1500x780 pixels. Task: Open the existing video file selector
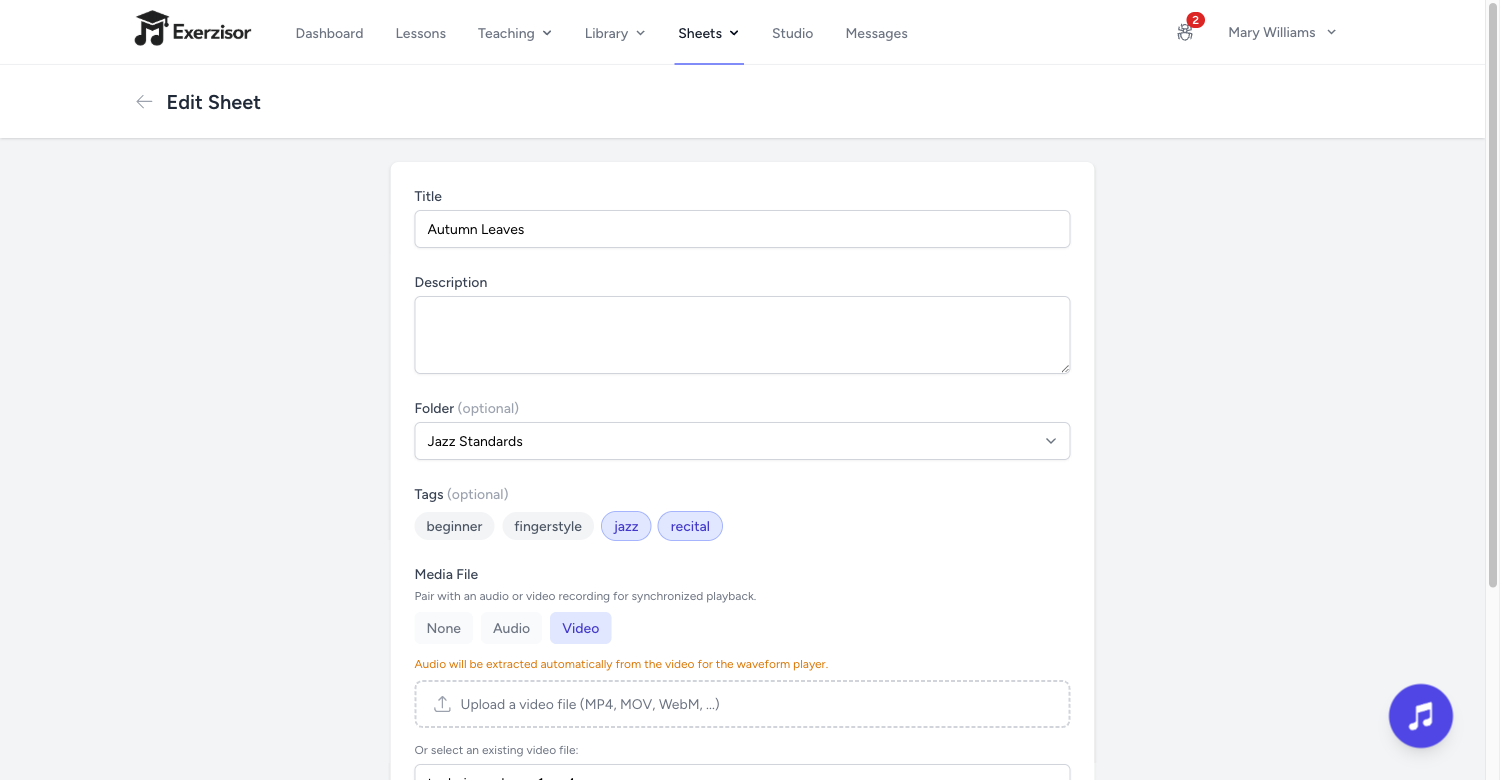pyautogui.click(x=742, y=772)
